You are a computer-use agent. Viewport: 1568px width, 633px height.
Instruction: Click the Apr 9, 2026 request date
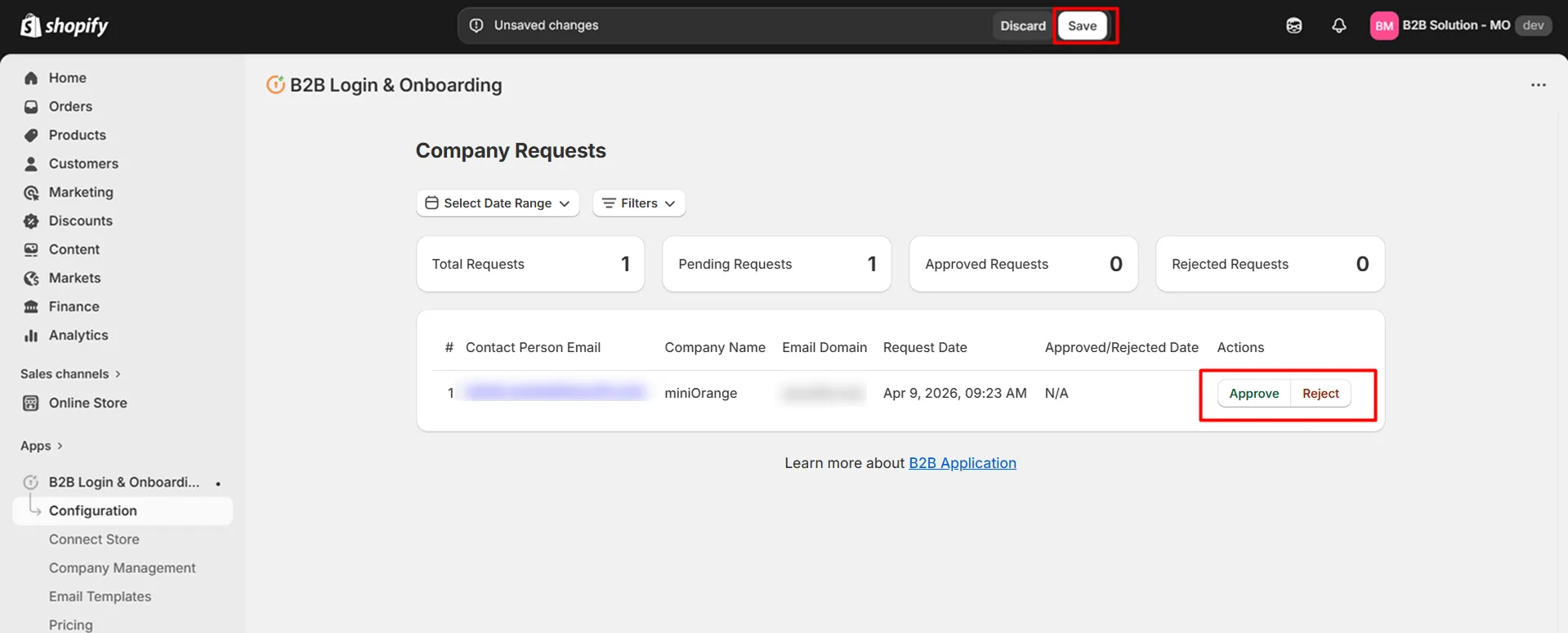[x=955, y=393]
